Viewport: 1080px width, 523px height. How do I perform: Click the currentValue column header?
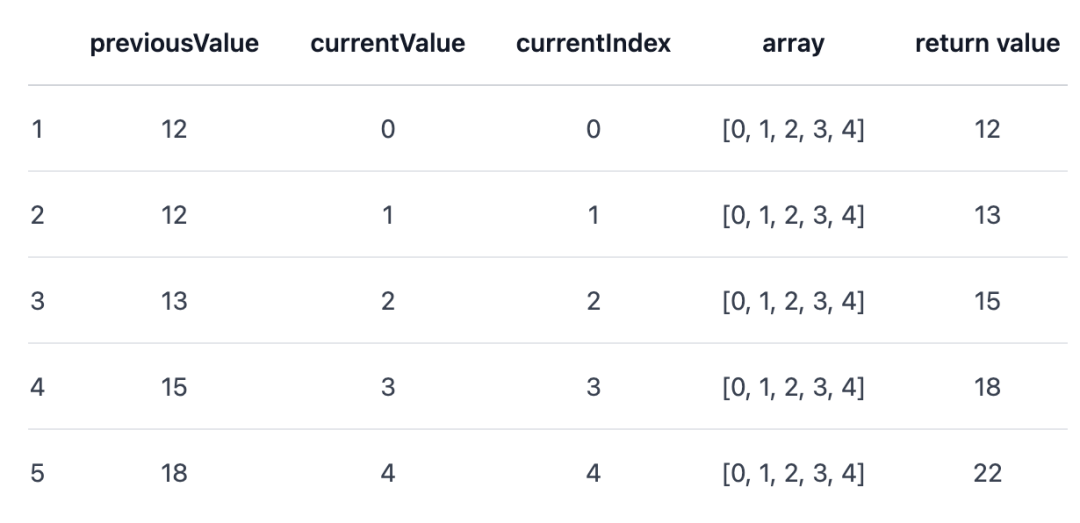pos(387,45)
